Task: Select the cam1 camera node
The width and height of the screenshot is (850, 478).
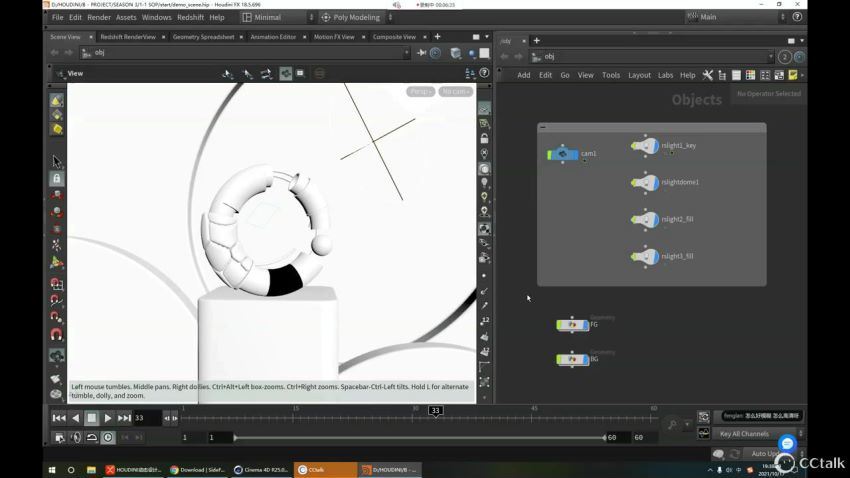Action: click(563, 154)
